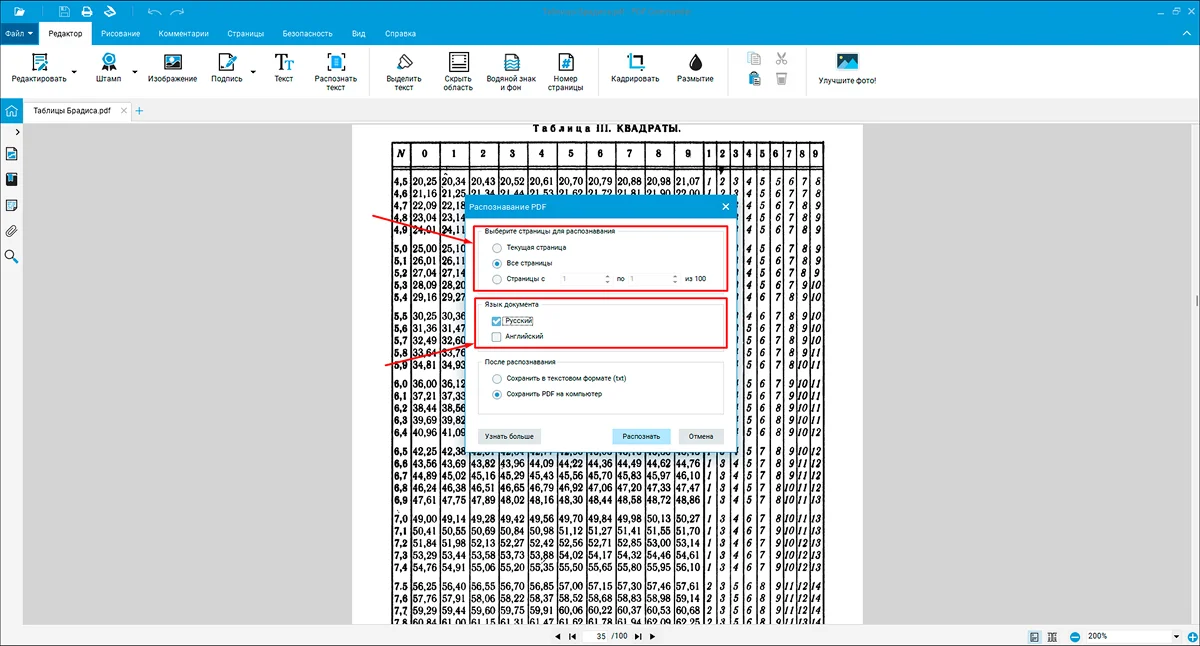
Task: Open the Crop (Кадрировать) tool
Action: point(635,62)
